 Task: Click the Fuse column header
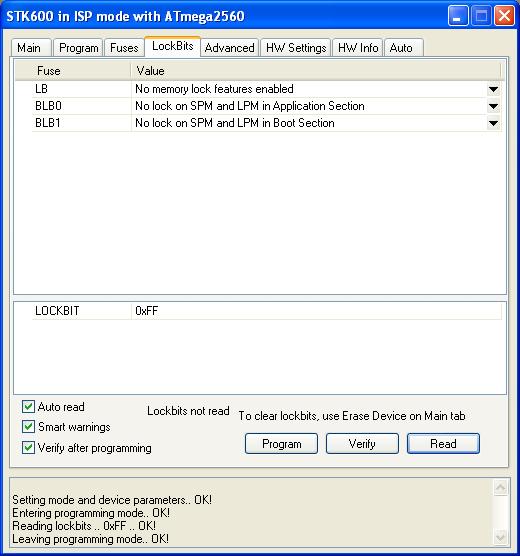click(73, 71)
